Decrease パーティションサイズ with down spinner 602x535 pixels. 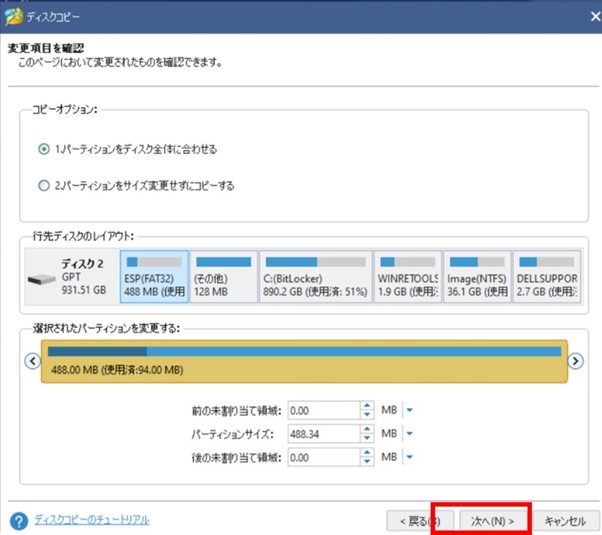[x=367, y=438]
